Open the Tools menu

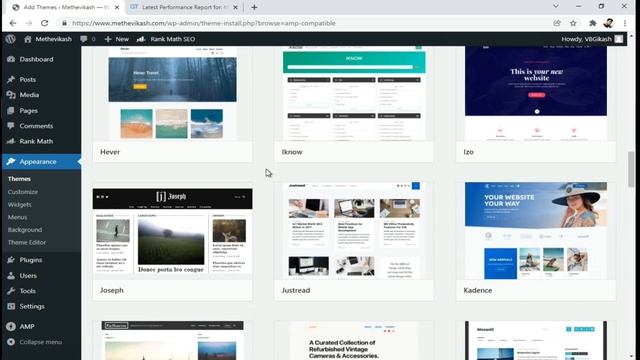click(27, 291)
